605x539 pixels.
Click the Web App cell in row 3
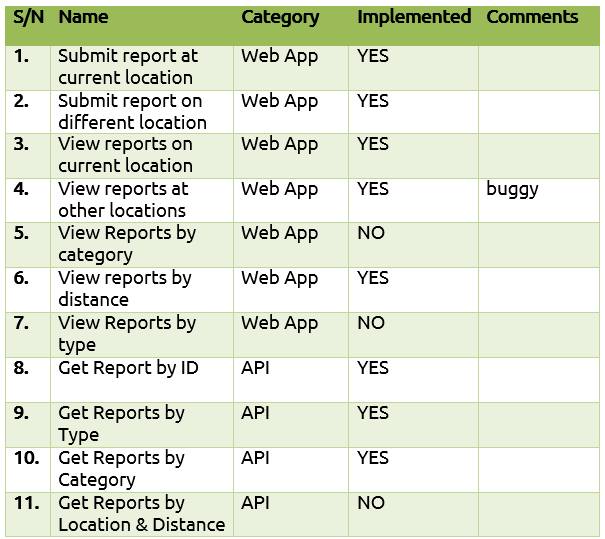pyautogui.click(x=291, y=156)
